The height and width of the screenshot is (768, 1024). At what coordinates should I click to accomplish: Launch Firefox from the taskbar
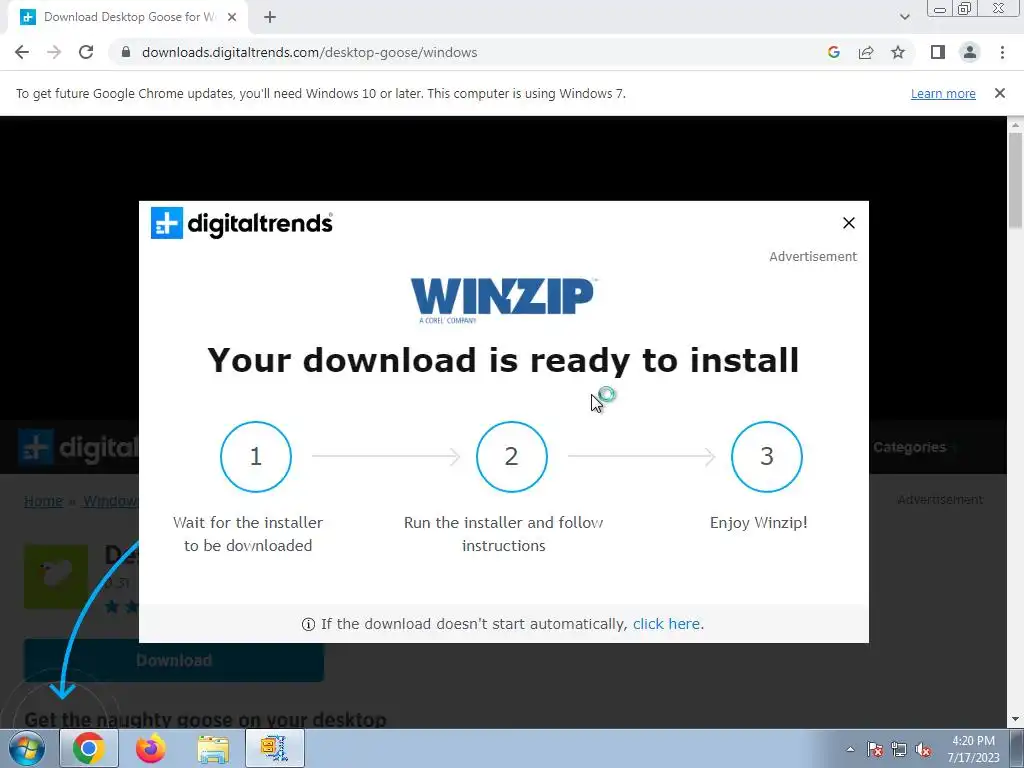click(x=151, y=748)
